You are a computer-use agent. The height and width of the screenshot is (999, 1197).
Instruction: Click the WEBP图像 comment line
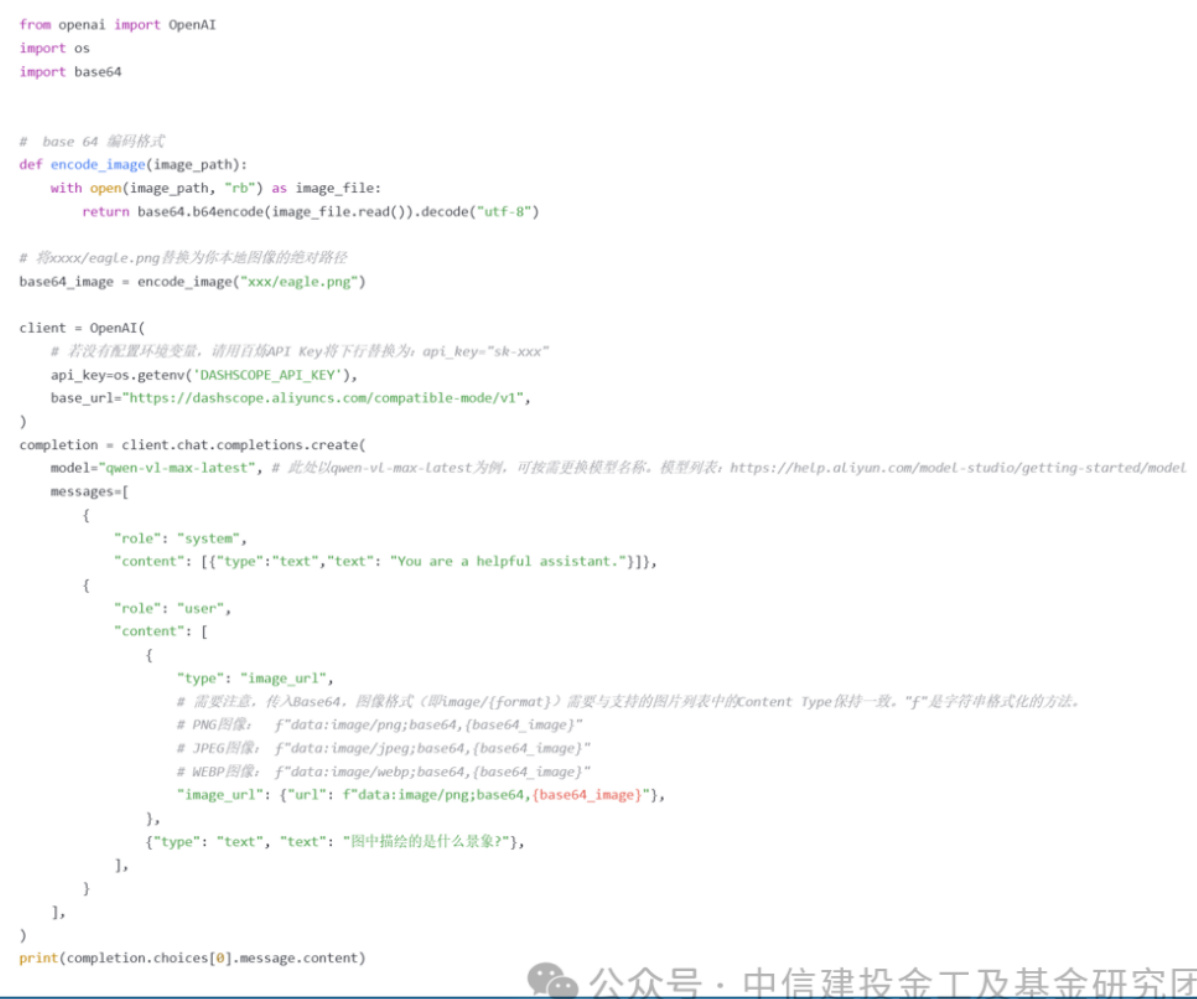(x=383, y=771)
